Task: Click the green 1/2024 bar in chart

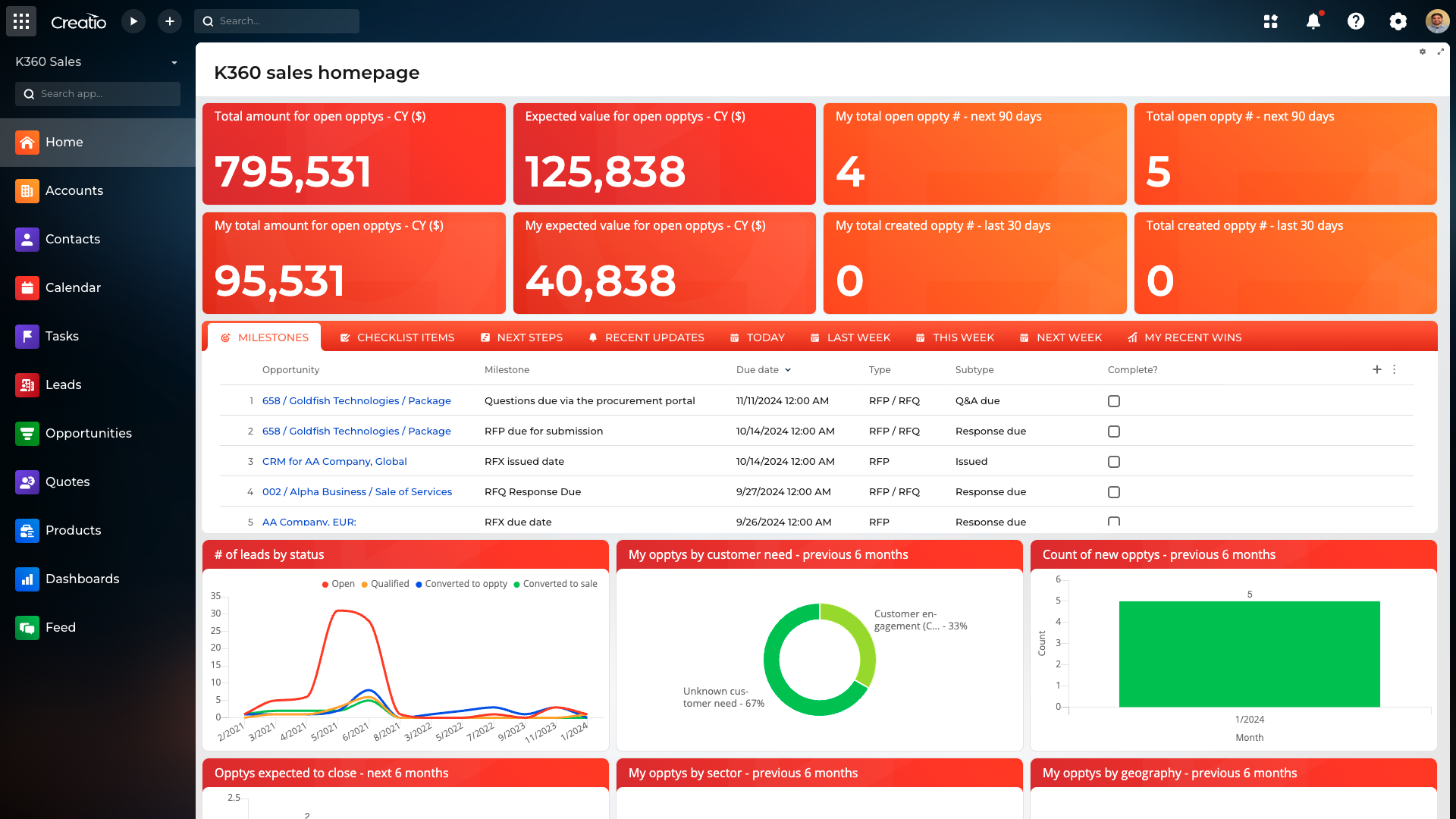Action: [x=1250, y=654]
